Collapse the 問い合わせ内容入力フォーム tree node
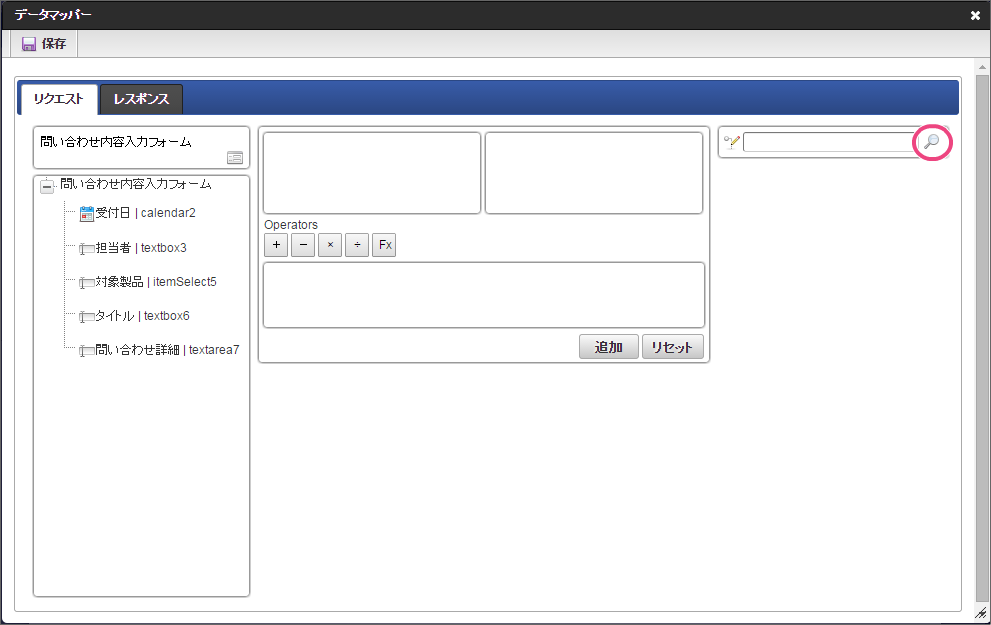Image resolution: width=991 pixels, height=625 pixels. click(x=47, y=186)
